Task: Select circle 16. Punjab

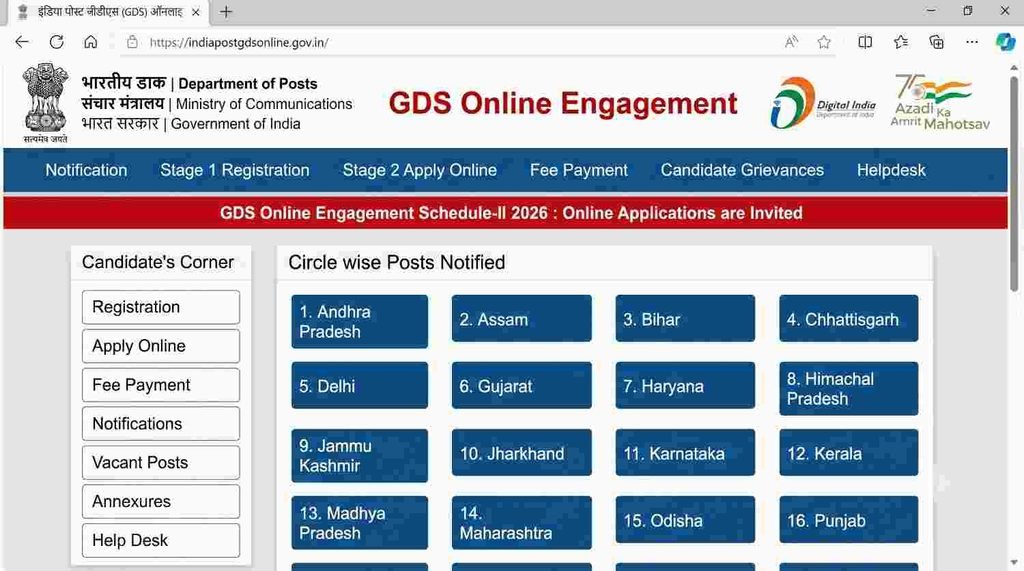Action: click(848, 520)
